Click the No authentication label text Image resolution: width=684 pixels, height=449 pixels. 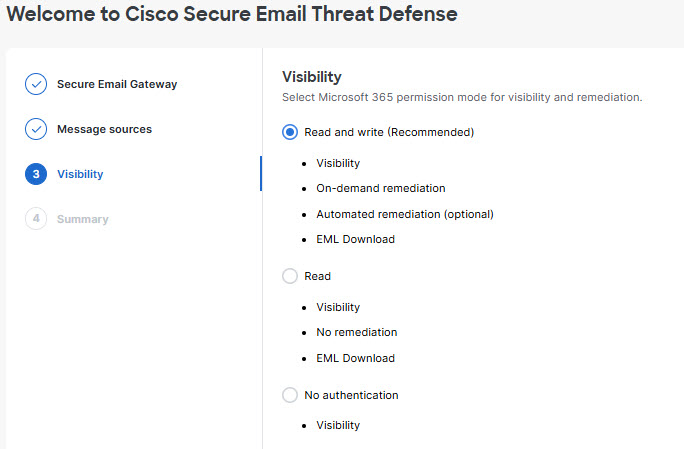point(351,395)
